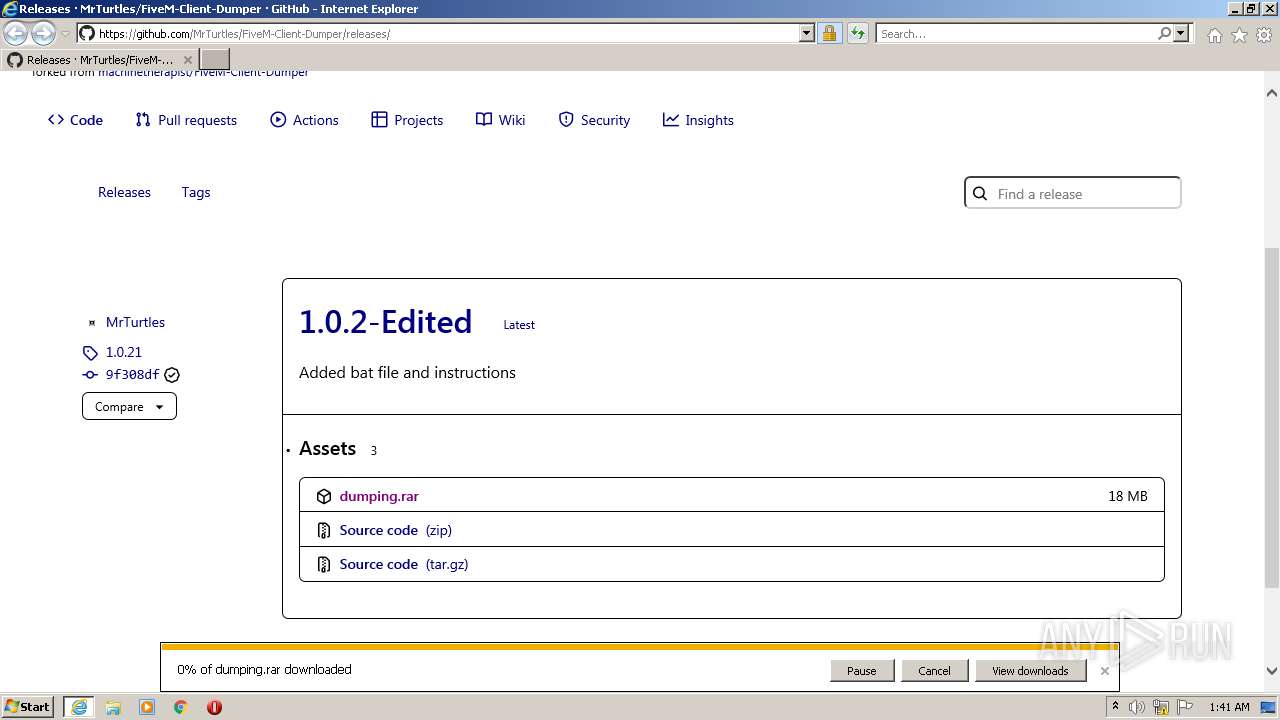Image resolution: width=1280 pixels, height=720 pixels.
Task: Click the scrollbar down arrow
Action: pos(1271,671)
